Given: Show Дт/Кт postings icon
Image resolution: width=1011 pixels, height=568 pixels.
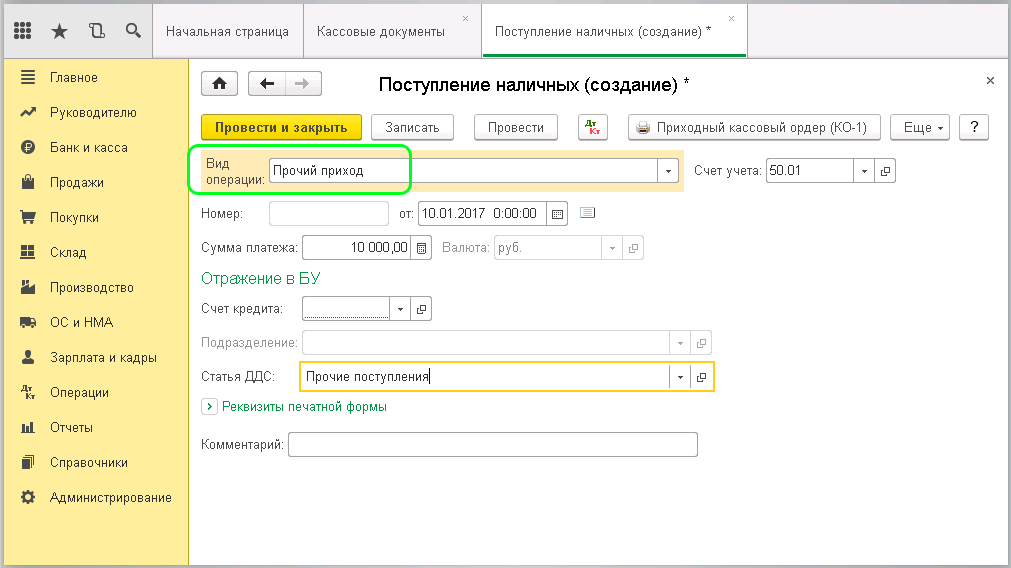Looking at the screenshot, I should point(593,128).
